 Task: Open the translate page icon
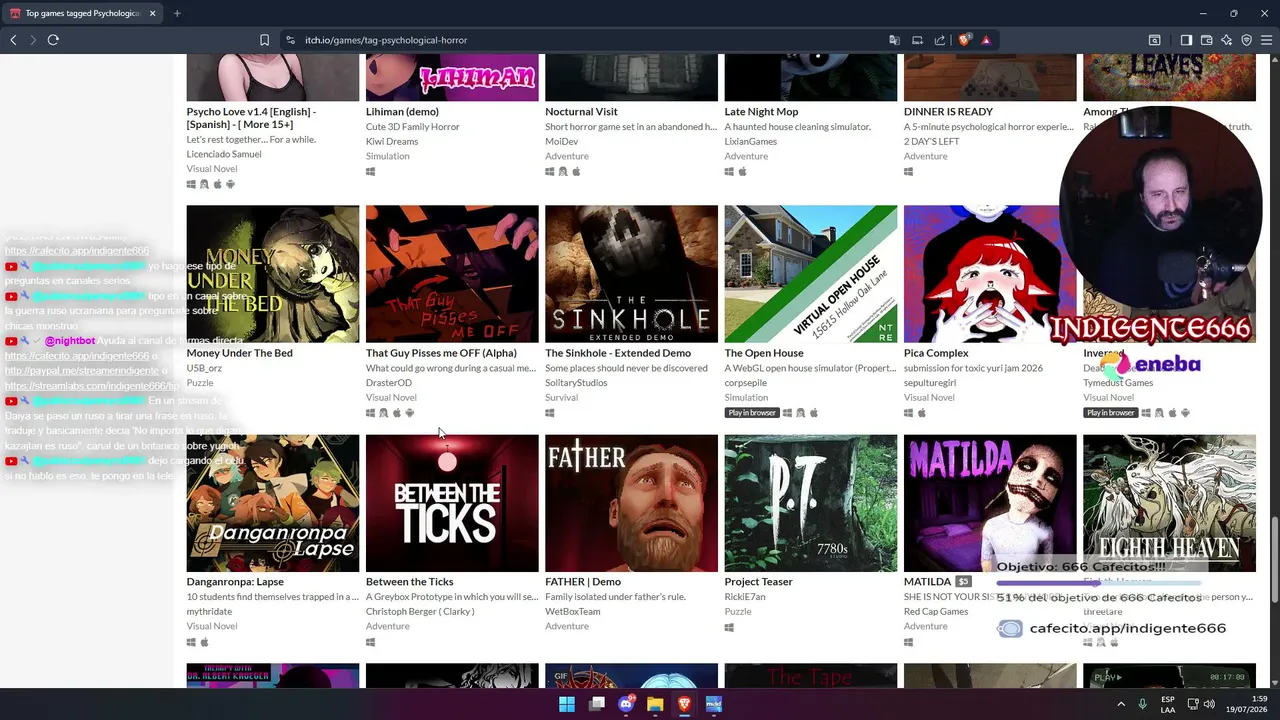coord(894,40)
